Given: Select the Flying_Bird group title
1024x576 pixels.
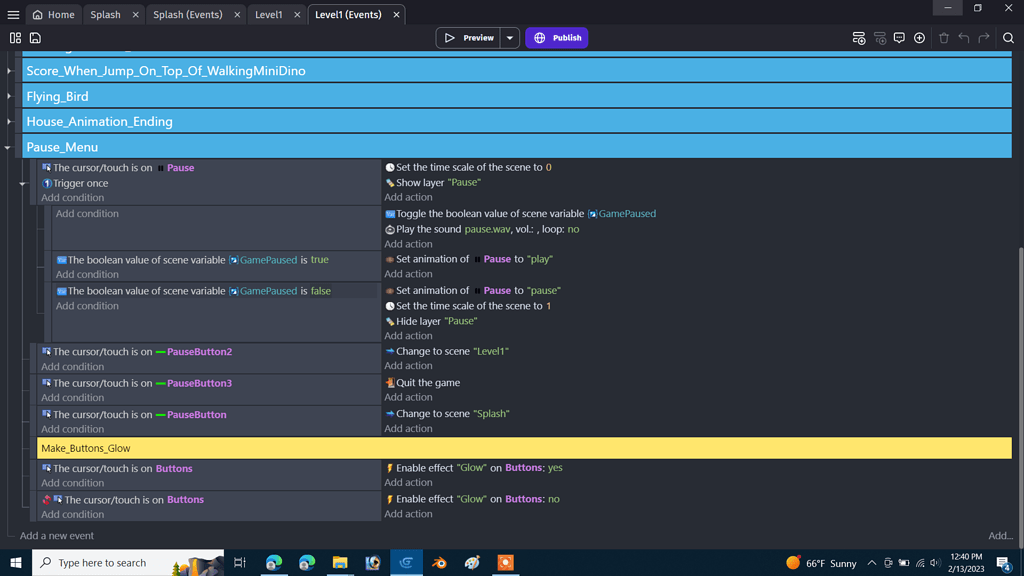Looking at the screenshot, I should [x=57, y=96].
